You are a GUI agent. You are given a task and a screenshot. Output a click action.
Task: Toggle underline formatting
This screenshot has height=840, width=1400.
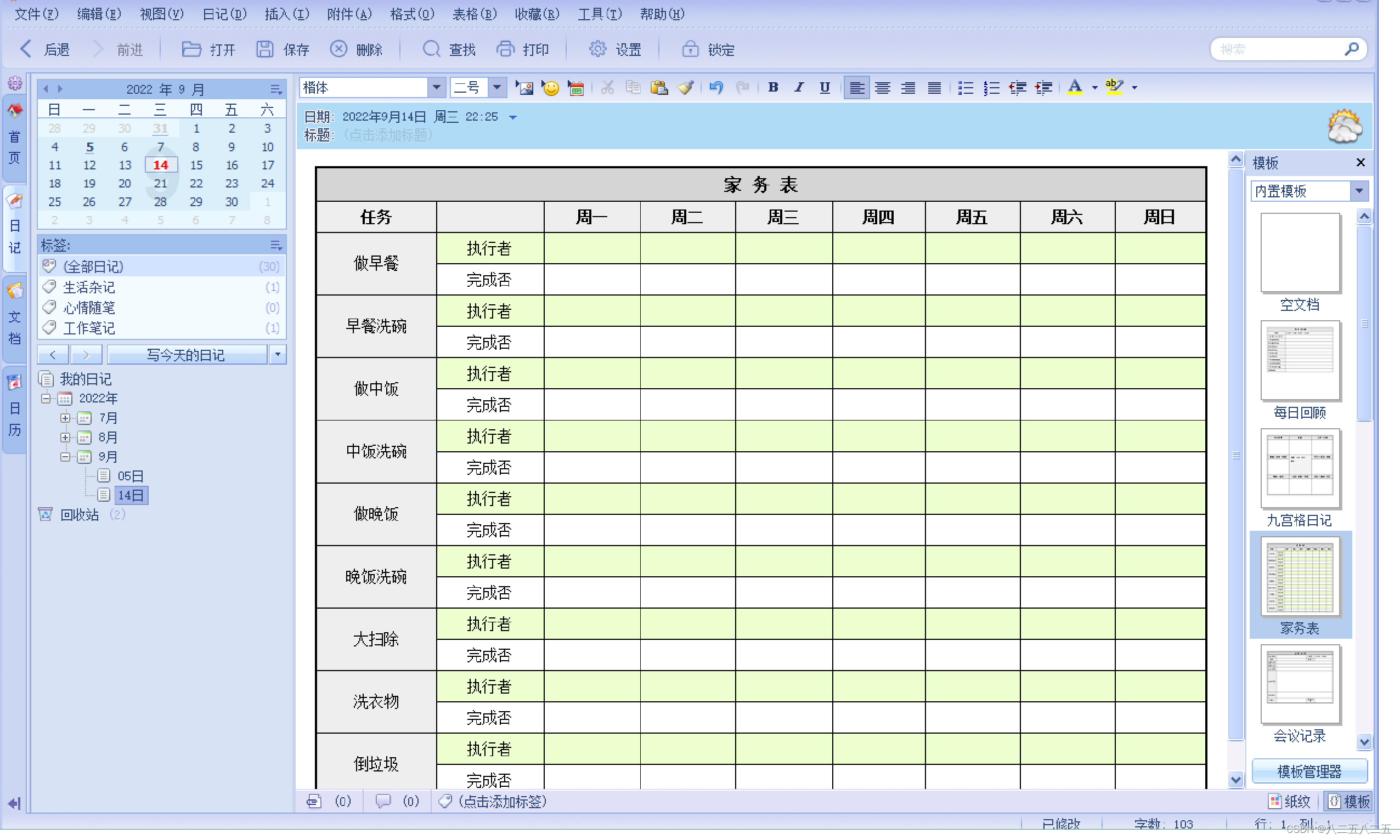(825, 88)
